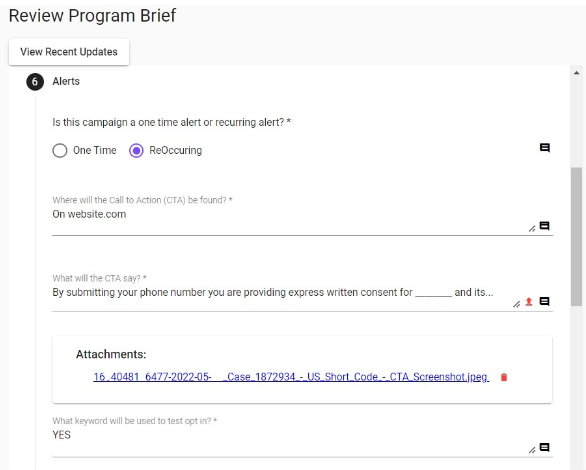
Task: Delete the CTA_Screenshot.jpeg attachment with red trash icon
Action: 504,377
